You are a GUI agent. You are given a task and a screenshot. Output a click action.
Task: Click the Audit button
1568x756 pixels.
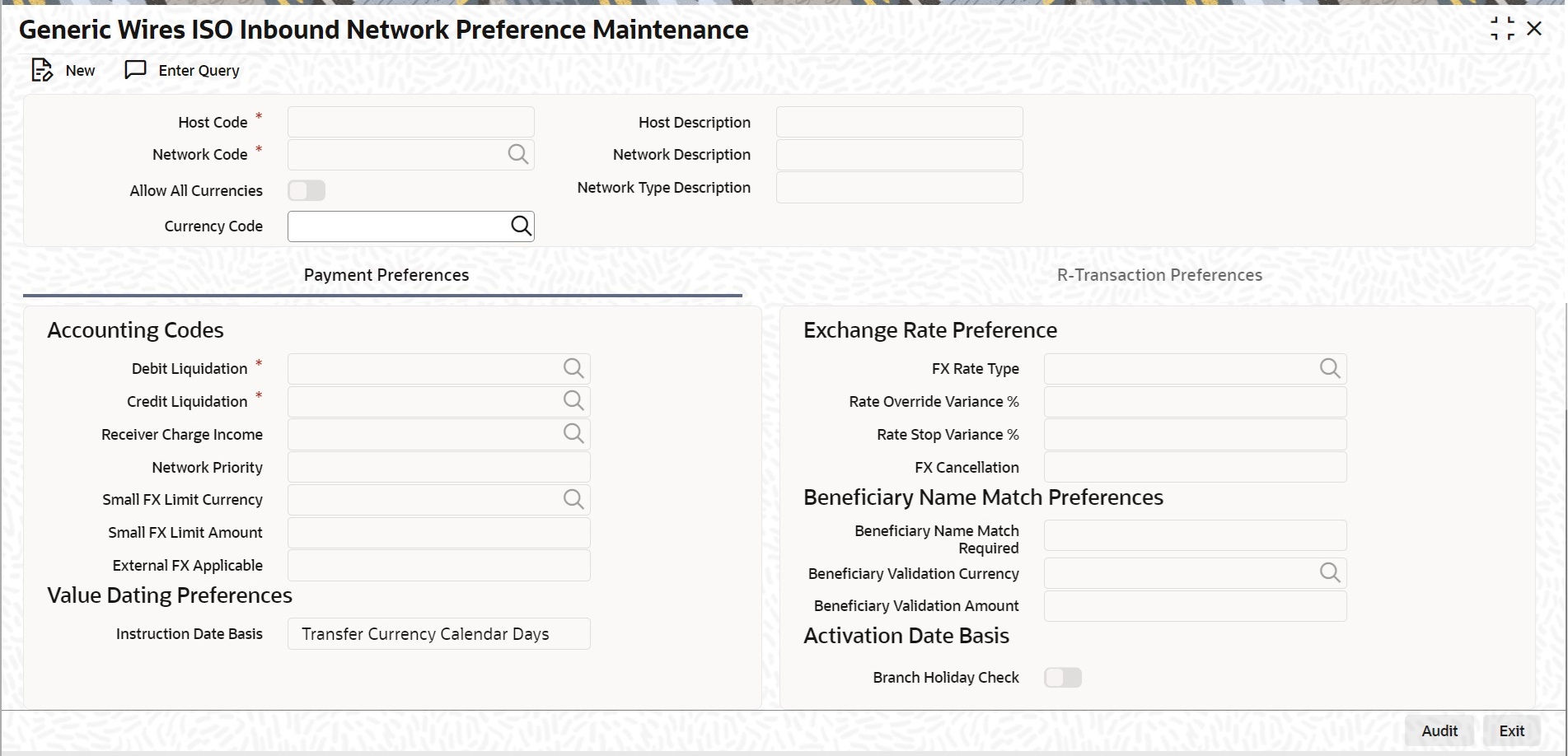(1439, 731)
